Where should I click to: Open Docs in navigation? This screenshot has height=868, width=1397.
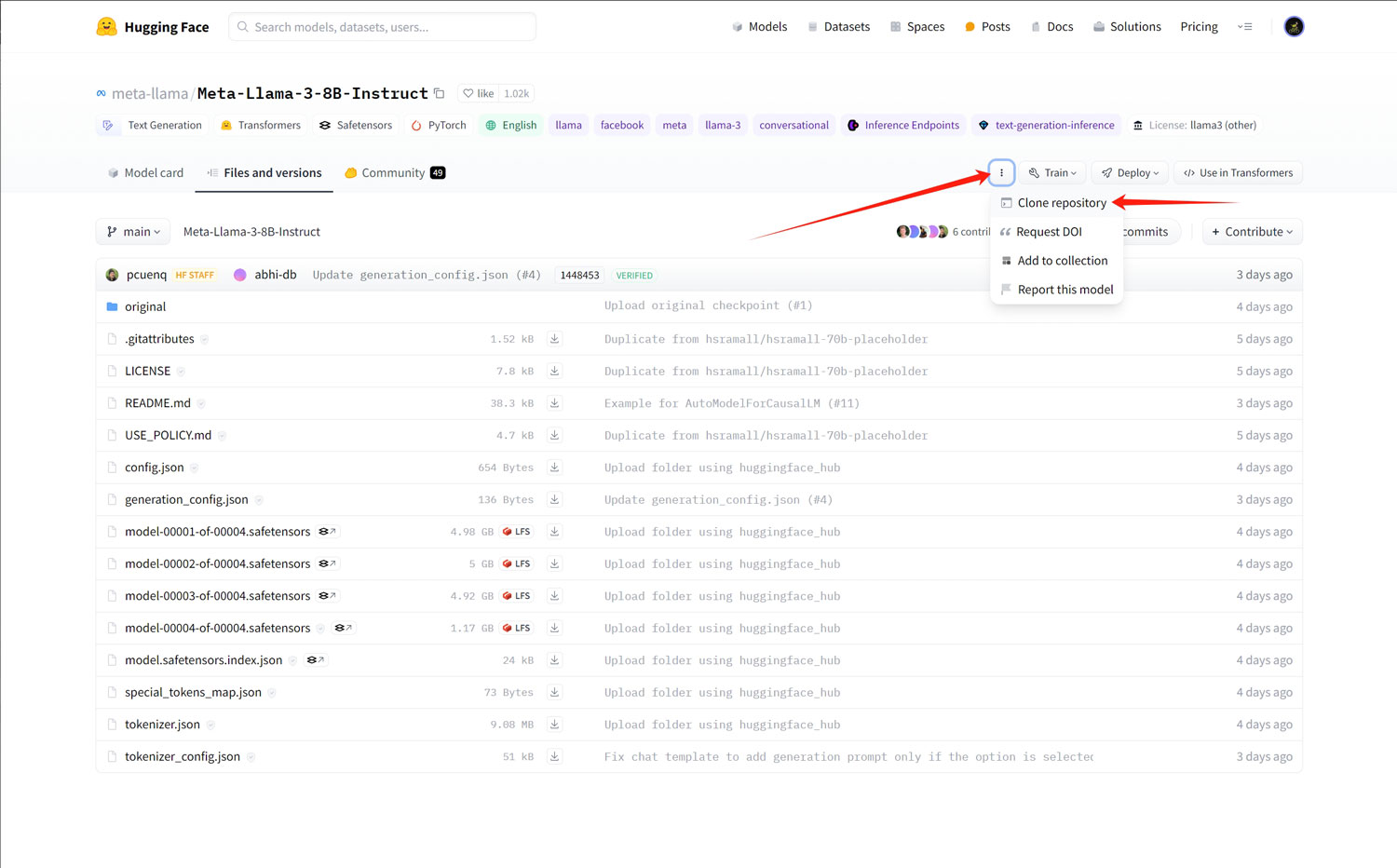coord(1051,27)
